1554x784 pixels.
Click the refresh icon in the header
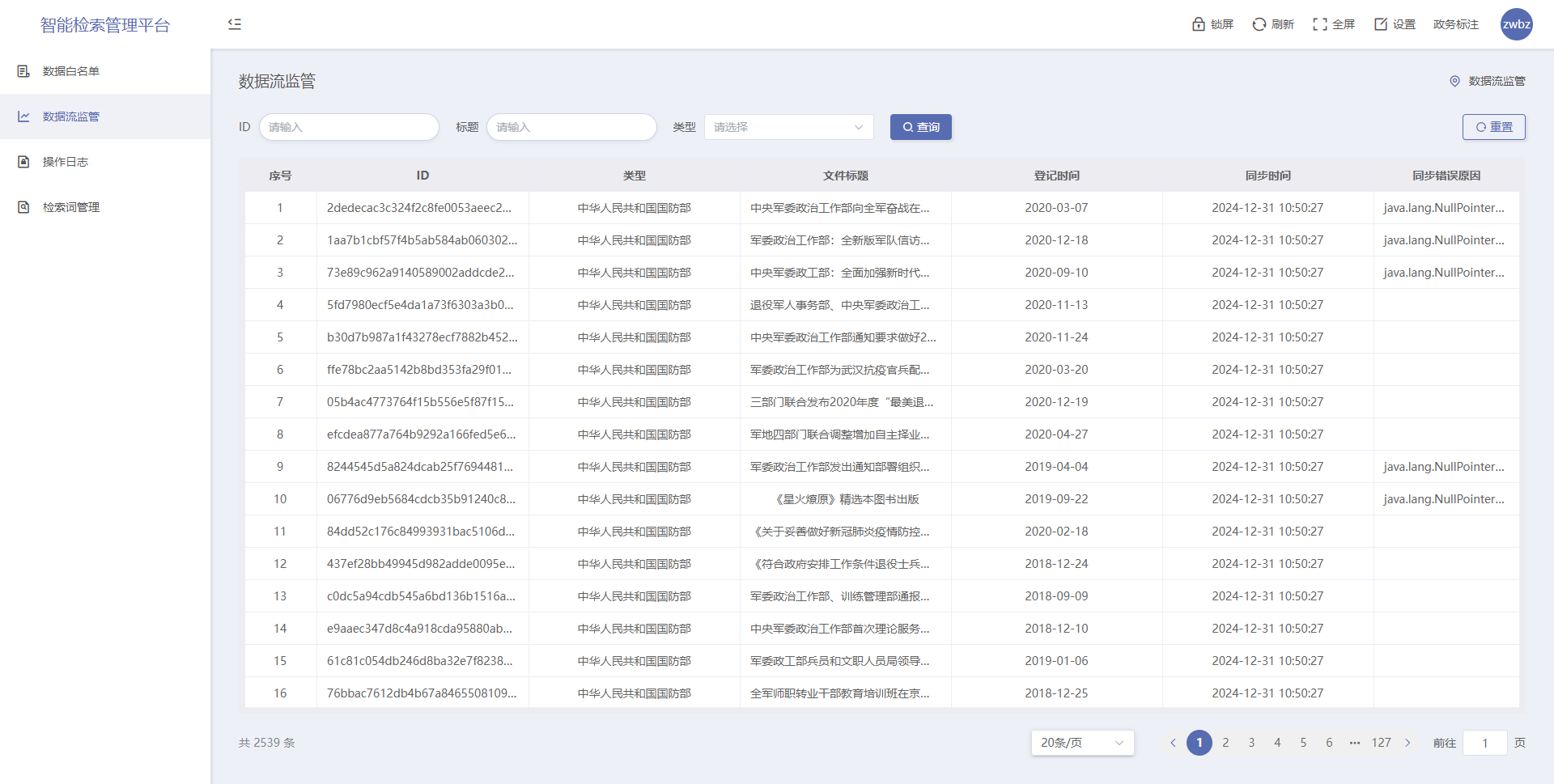(1259, 24)
